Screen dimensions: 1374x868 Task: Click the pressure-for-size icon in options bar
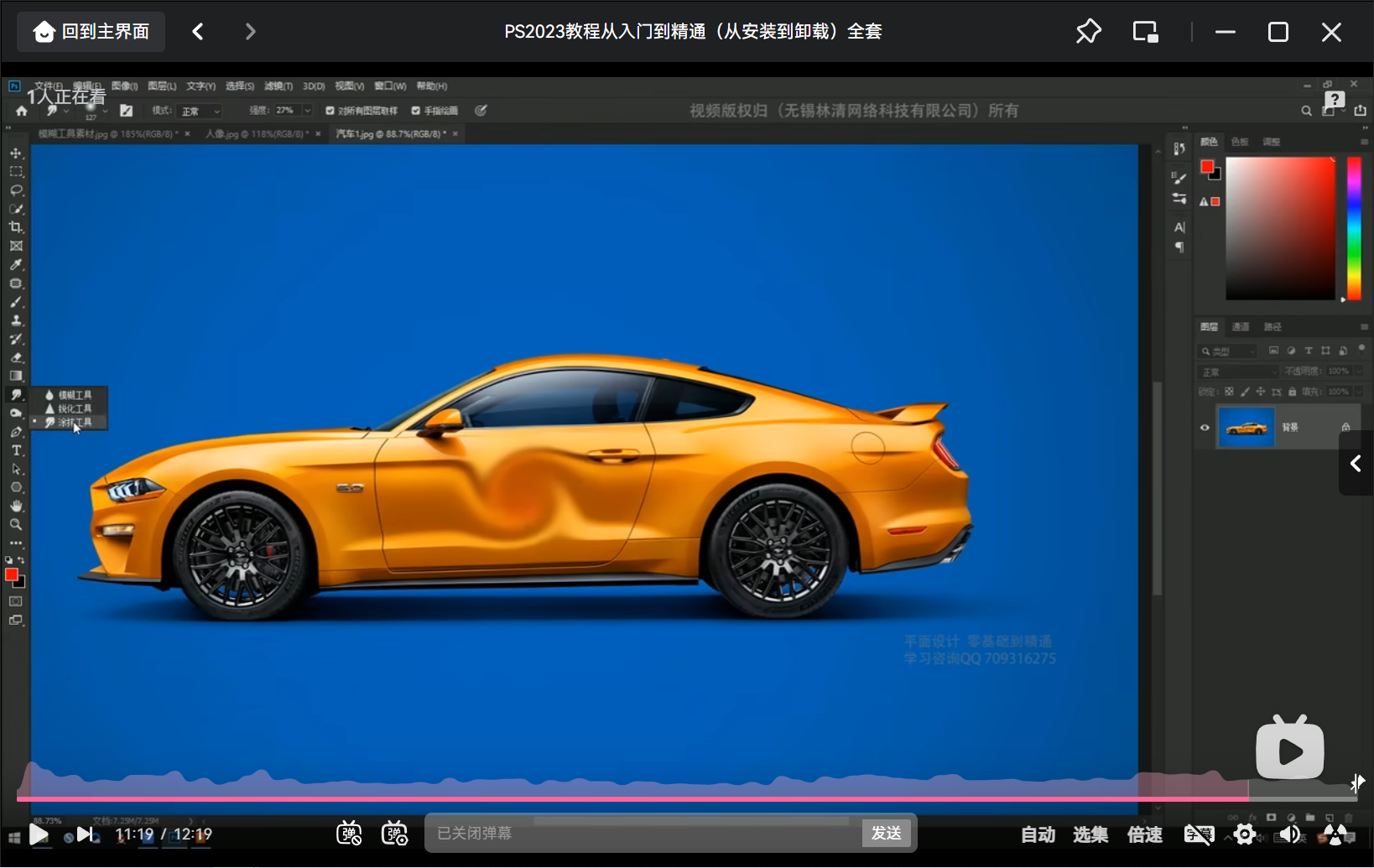click(x=481, y=111)
